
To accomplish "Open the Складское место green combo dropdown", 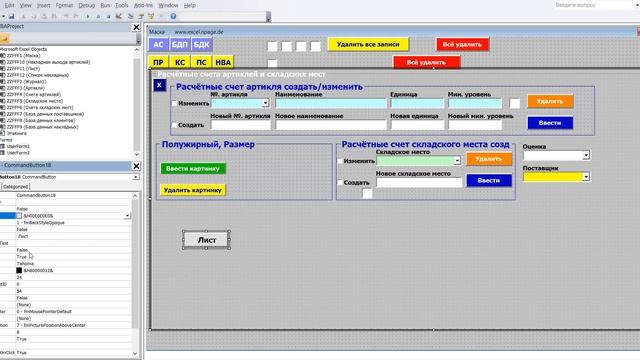I will pyautogui.click(x=457, y=161).
